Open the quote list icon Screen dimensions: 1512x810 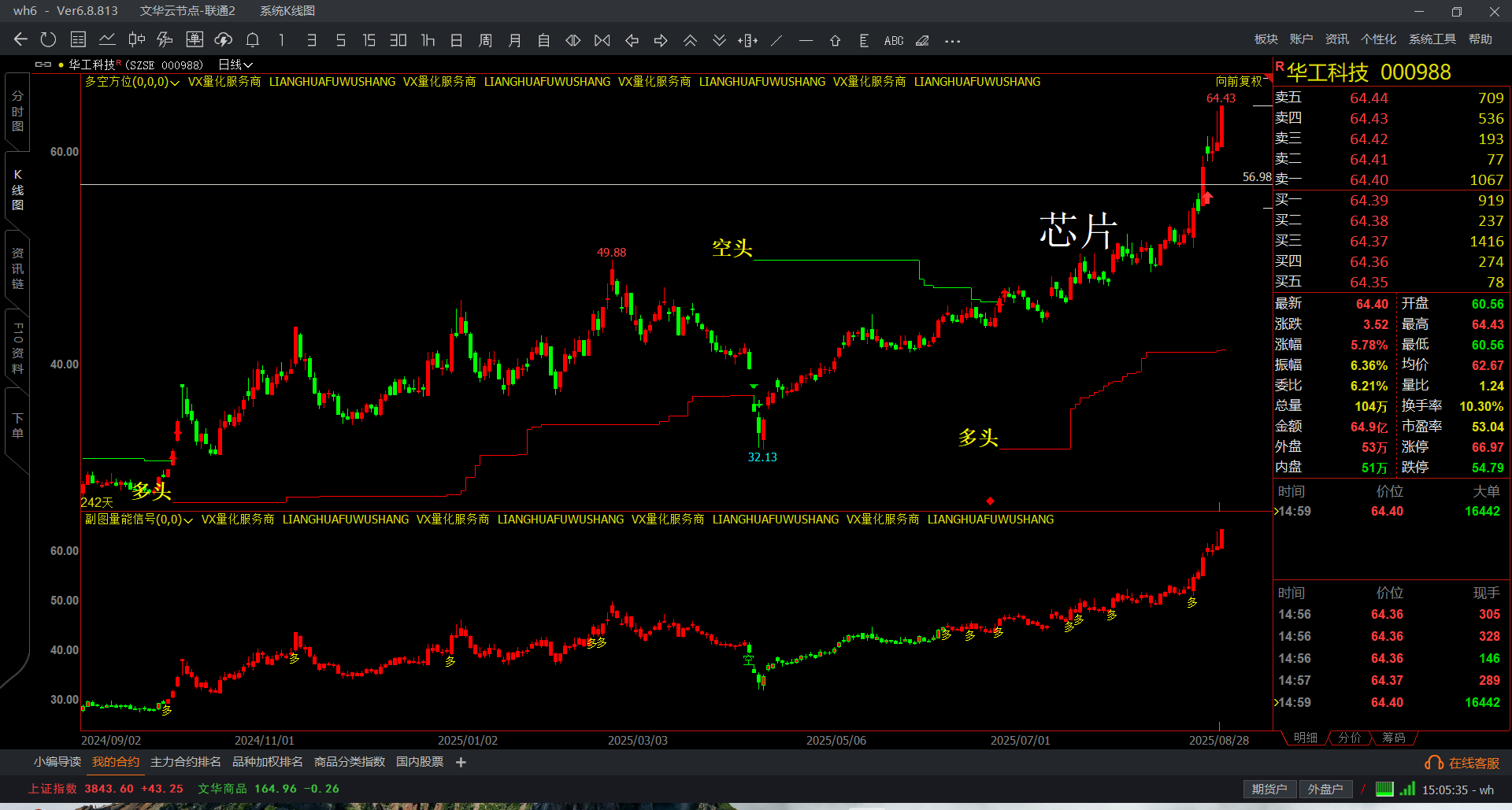[x=78, y=39]
